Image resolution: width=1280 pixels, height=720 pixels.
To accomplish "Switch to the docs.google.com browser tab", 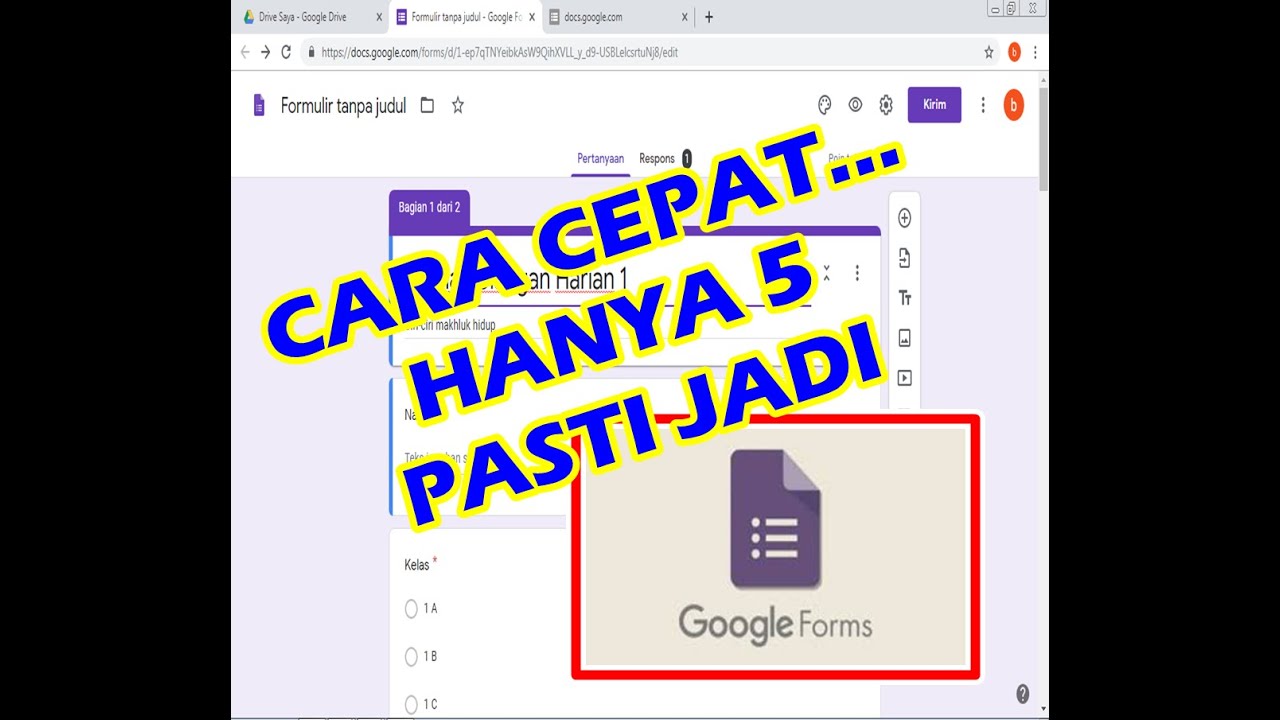I will click(x=618, y=17).
